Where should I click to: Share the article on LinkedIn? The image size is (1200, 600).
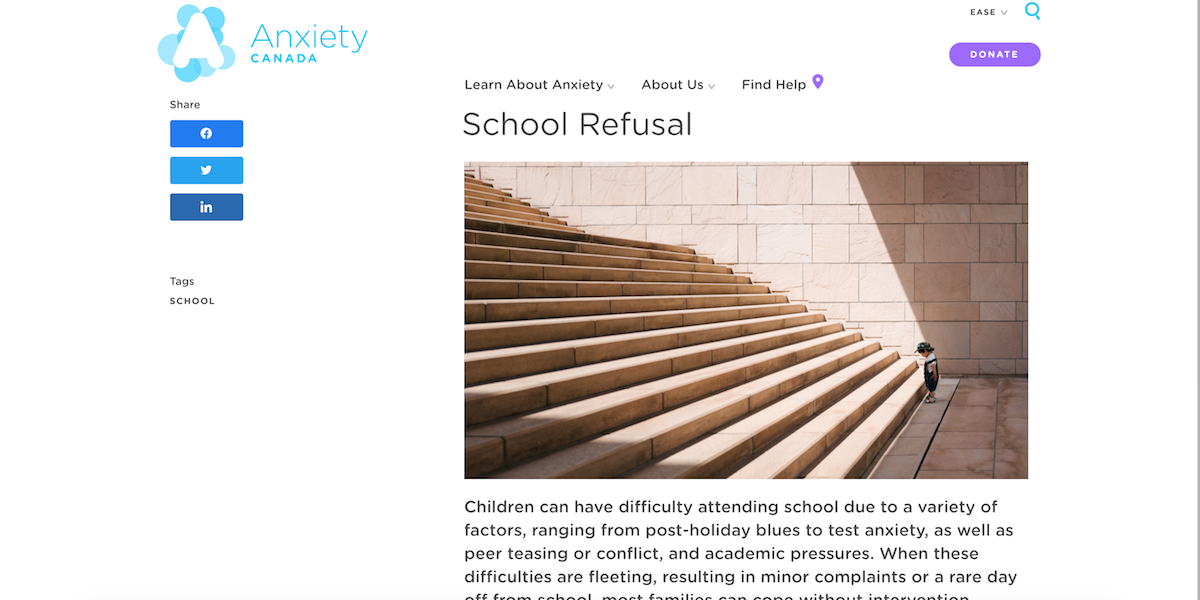(206, 207)
